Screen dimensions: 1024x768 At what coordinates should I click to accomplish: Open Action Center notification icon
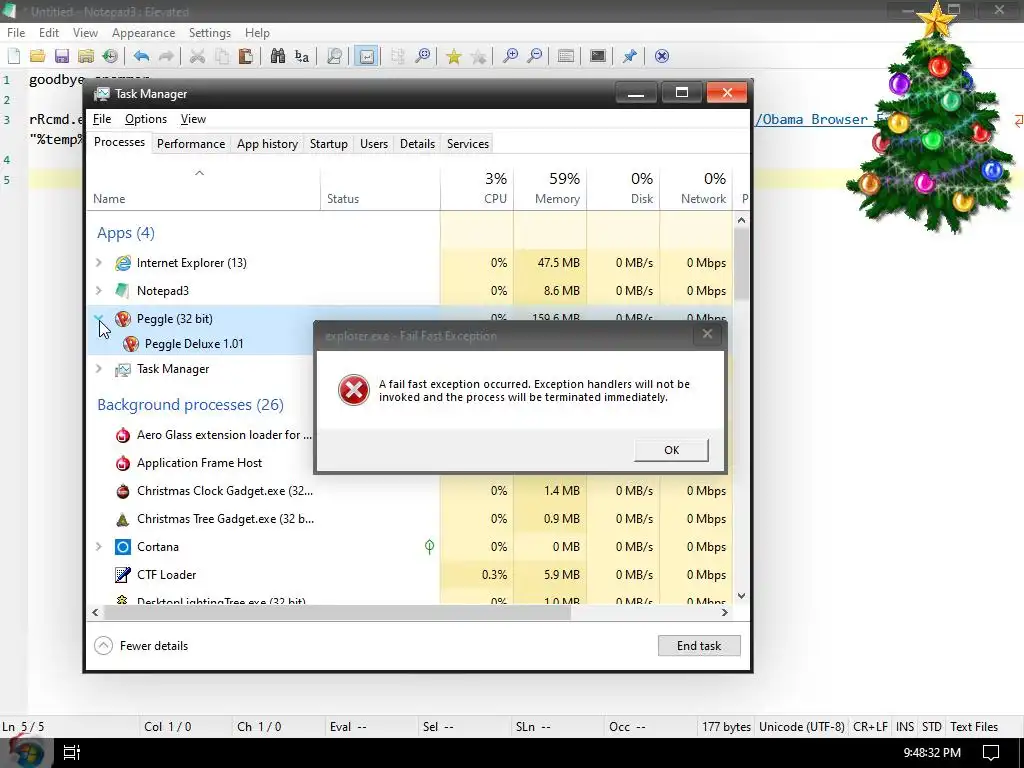[x=991, y=753]
